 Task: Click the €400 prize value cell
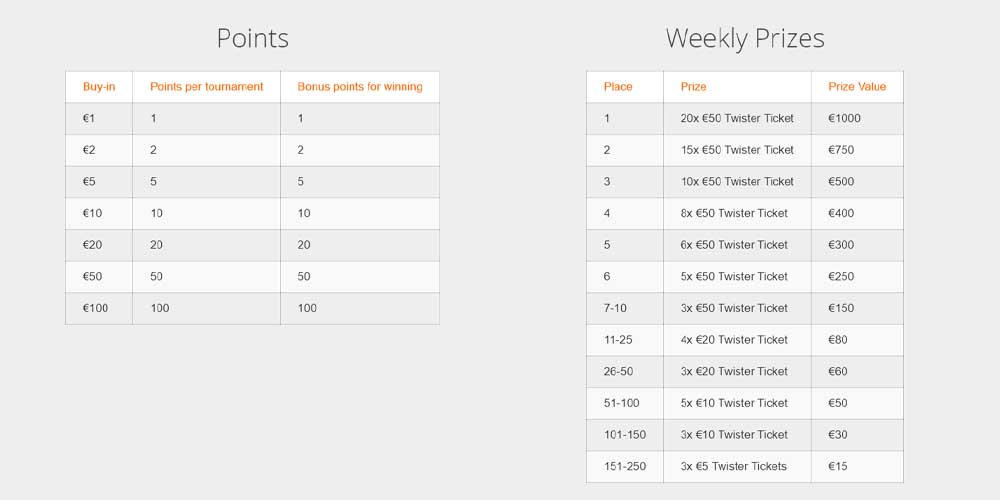[841, 213]
